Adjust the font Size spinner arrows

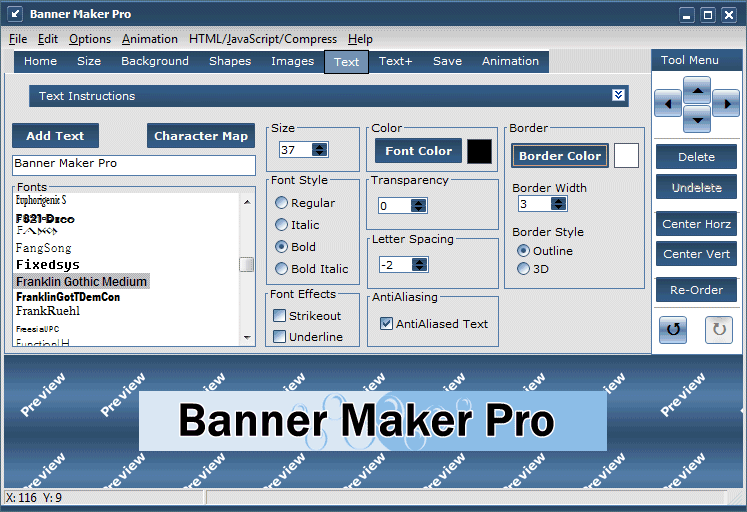click(319, 150)
